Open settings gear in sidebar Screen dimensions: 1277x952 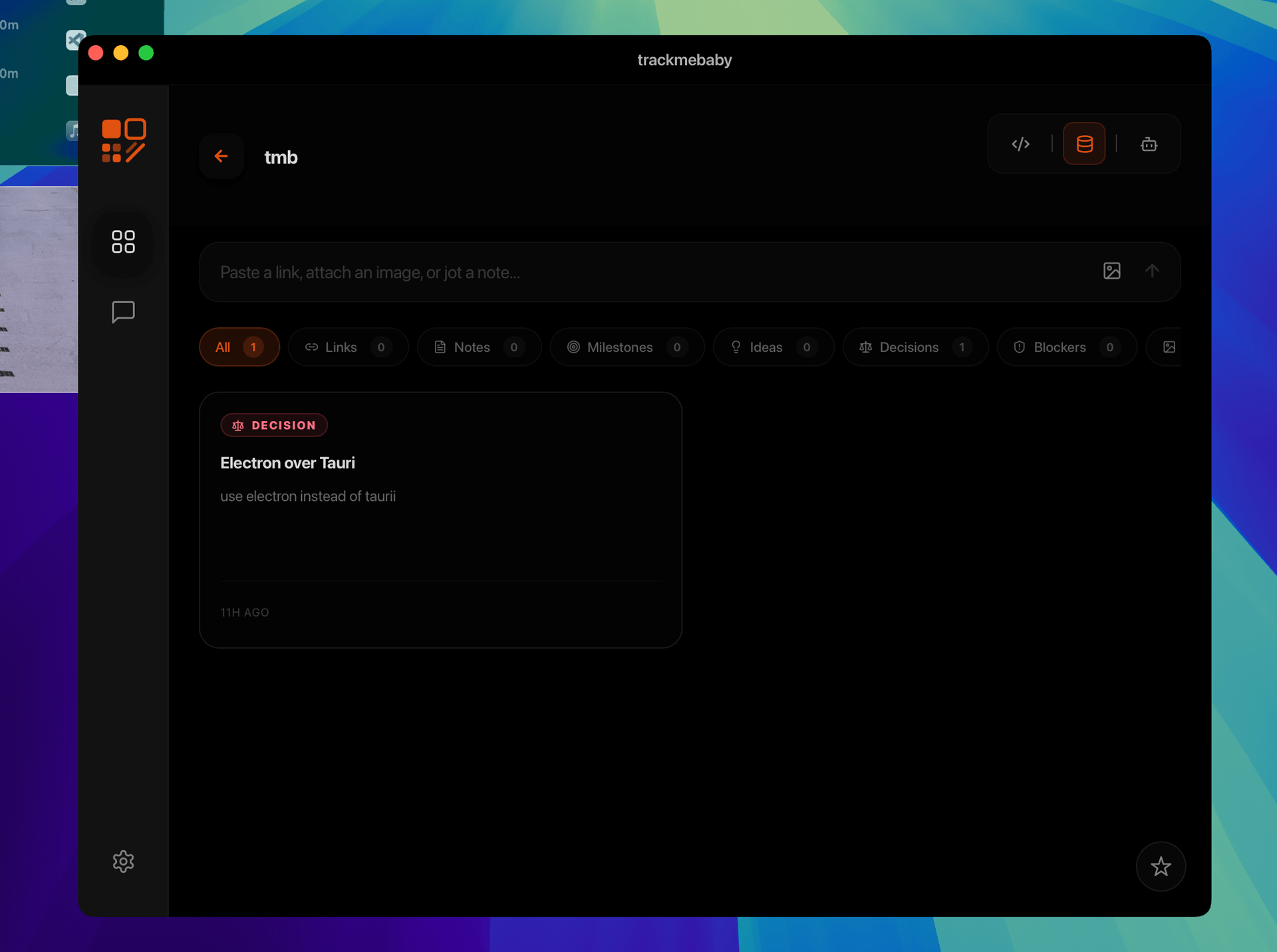123,862
